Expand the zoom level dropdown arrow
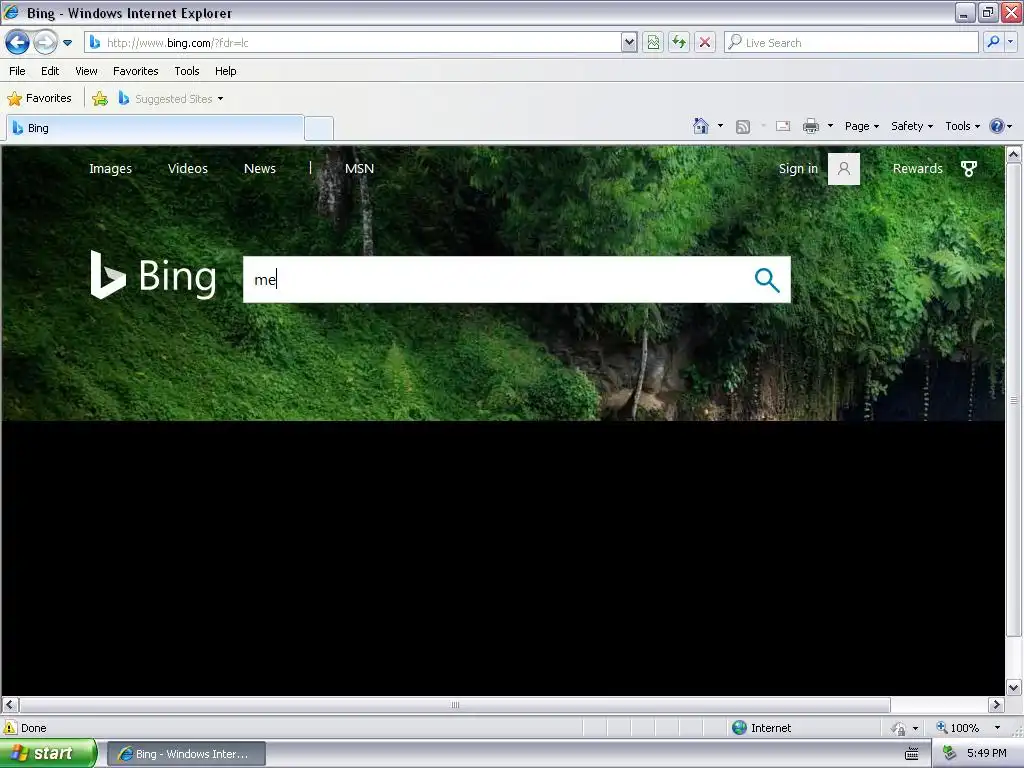1024x768 pixels. tap(997, 728)
